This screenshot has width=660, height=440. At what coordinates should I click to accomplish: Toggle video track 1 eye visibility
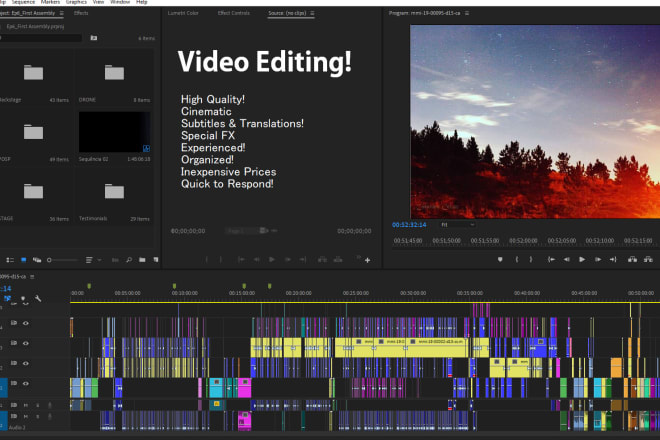[26, 383]
